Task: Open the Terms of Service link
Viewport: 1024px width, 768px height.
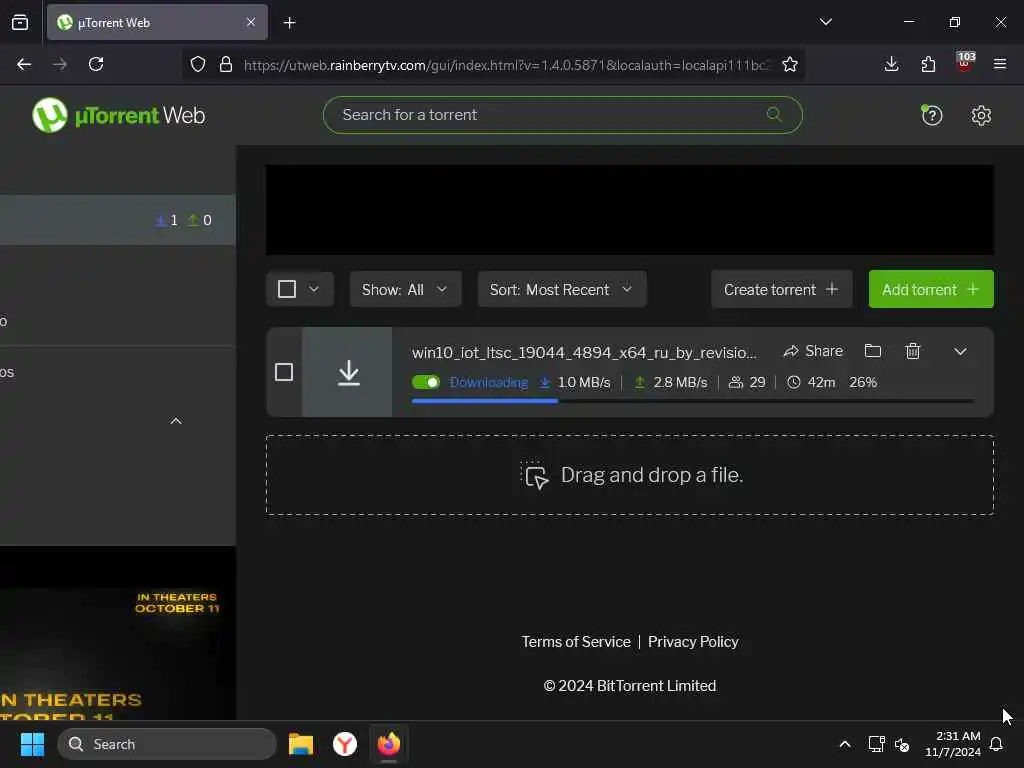Action: 576,642
